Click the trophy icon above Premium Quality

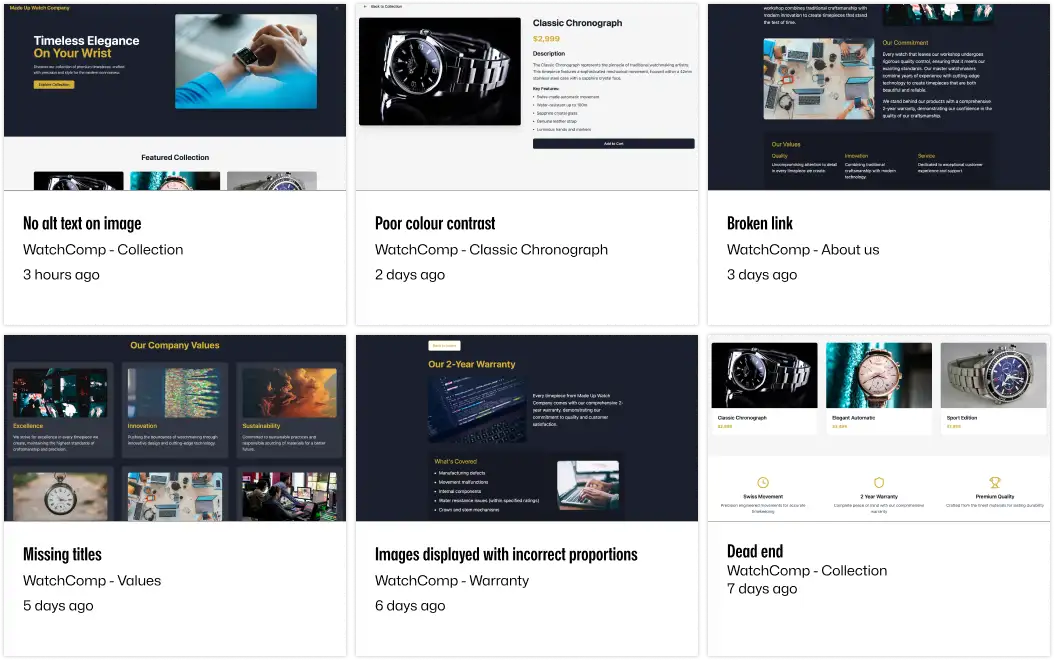tap(994, 482)
